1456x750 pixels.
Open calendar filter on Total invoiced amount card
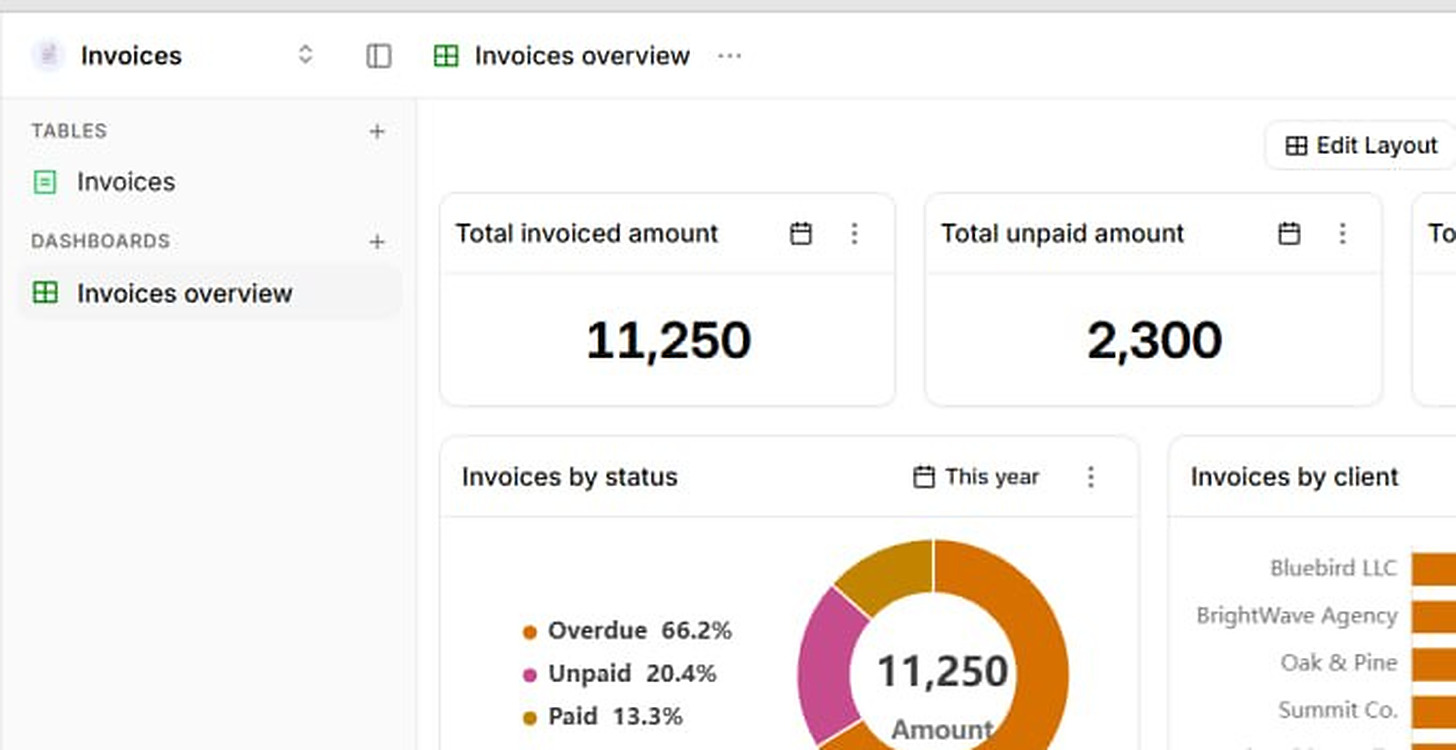tap(801, 234)
